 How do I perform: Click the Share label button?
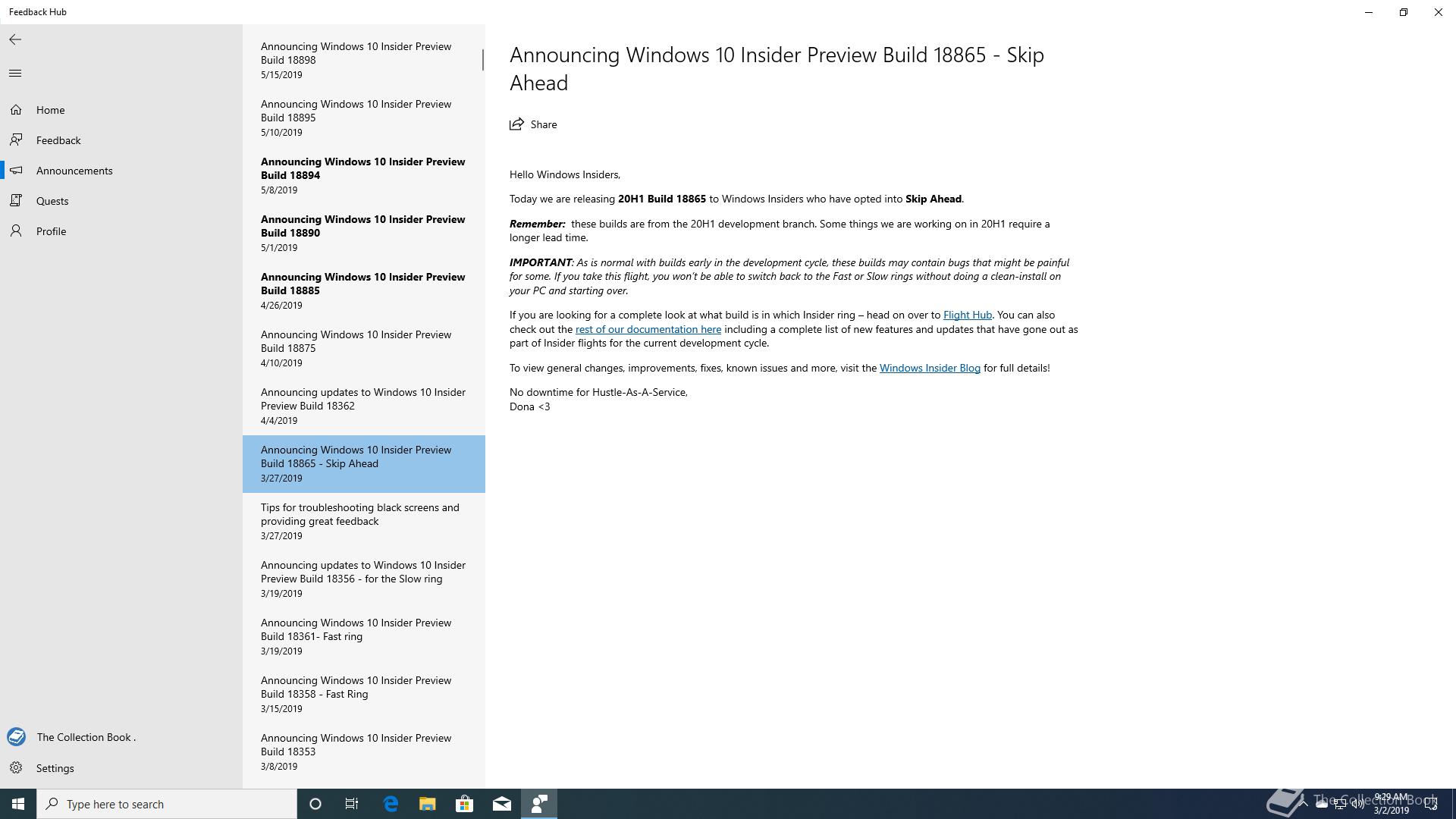click(543, 124)
